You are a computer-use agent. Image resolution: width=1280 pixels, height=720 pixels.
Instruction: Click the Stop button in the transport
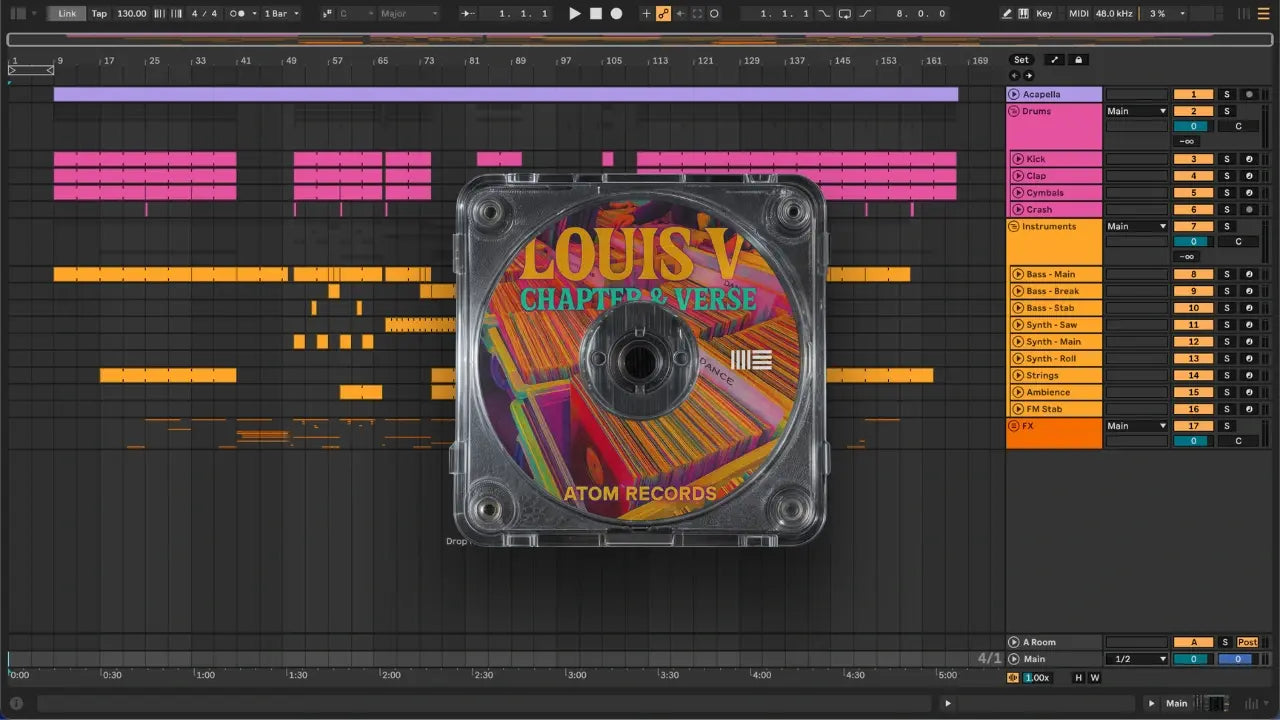(596, 14)
